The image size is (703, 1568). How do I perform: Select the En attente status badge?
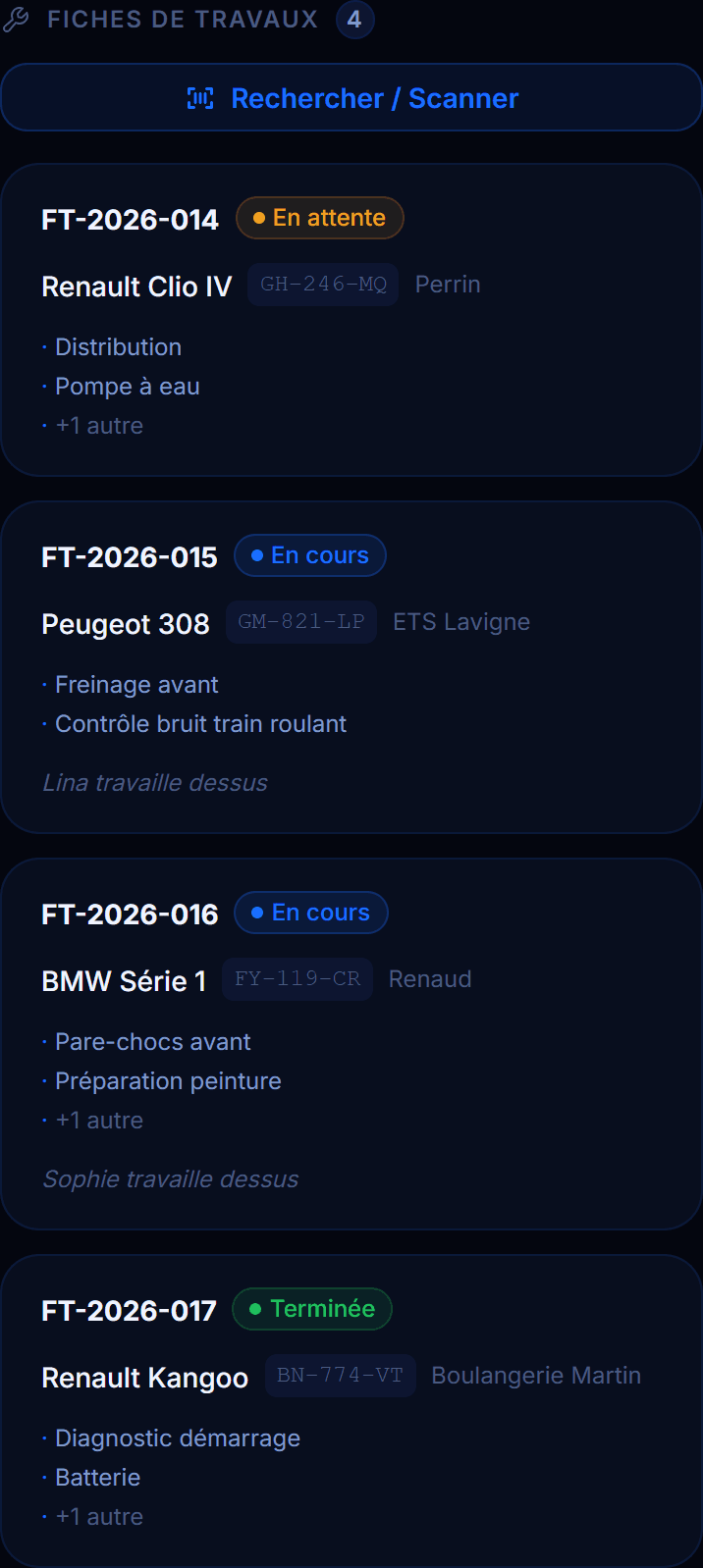point(320,218)
